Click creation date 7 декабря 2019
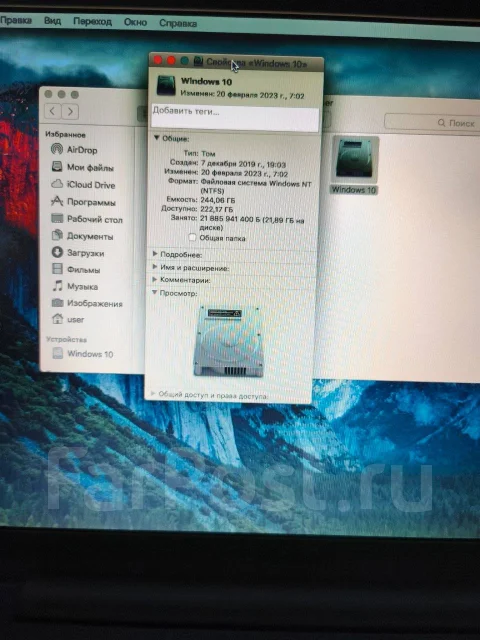480x640 pixels. pyautogui.click(x=243, y=164)
